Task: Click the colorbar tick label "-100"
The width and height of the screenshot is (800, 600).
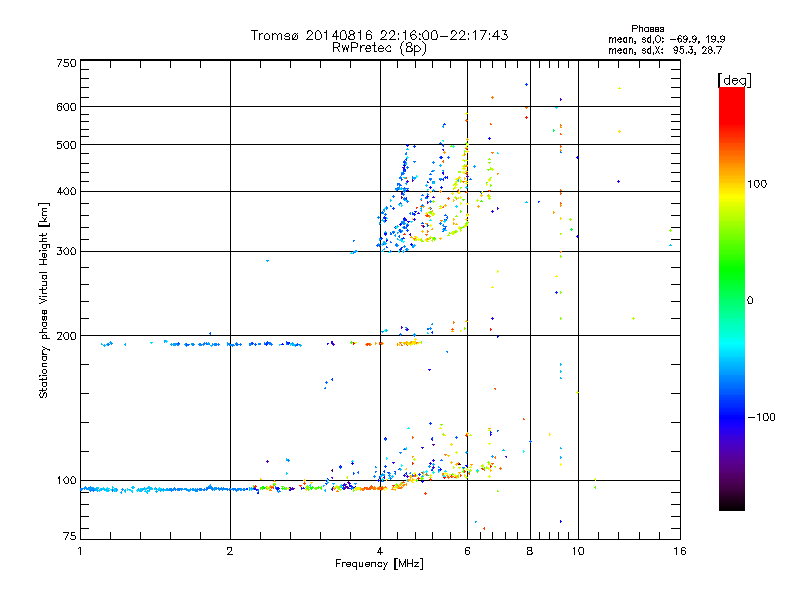Action: (x=761, y=417)
